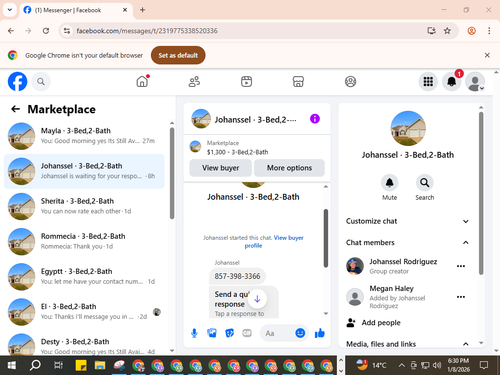This screenshot has height=375, width=500.
Task: Open the account profile menu
Action: tap(475, 81)
